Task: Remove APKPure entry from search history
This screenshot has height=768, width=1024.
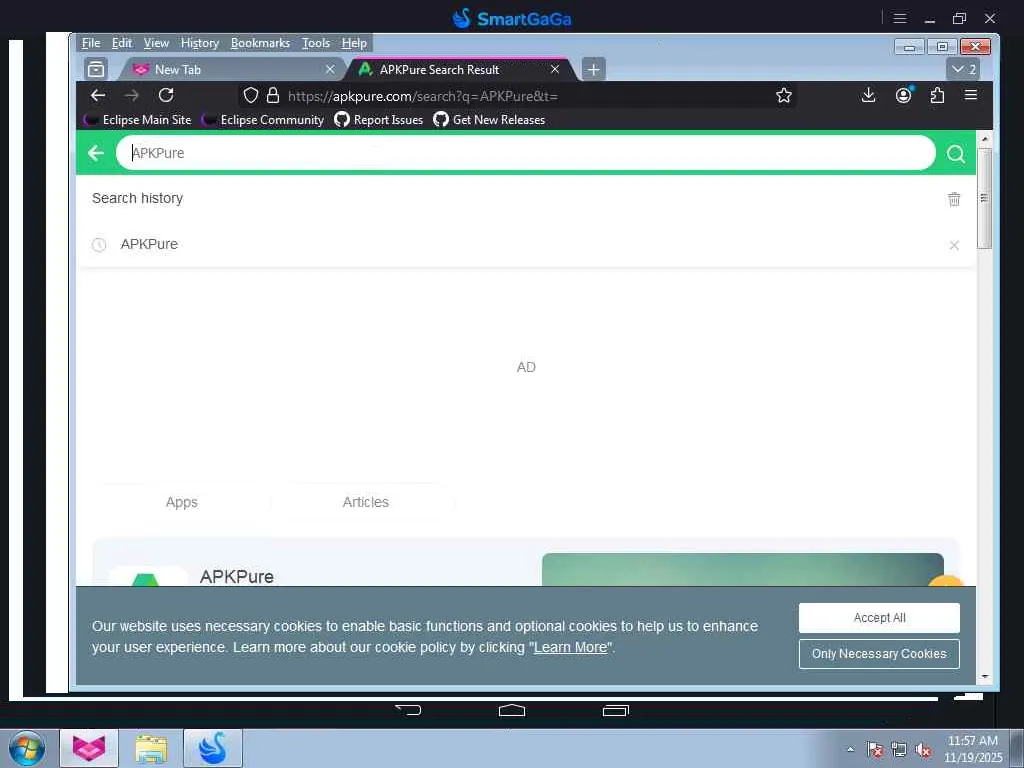Action: pyautogui.click(x=954, y=245)
